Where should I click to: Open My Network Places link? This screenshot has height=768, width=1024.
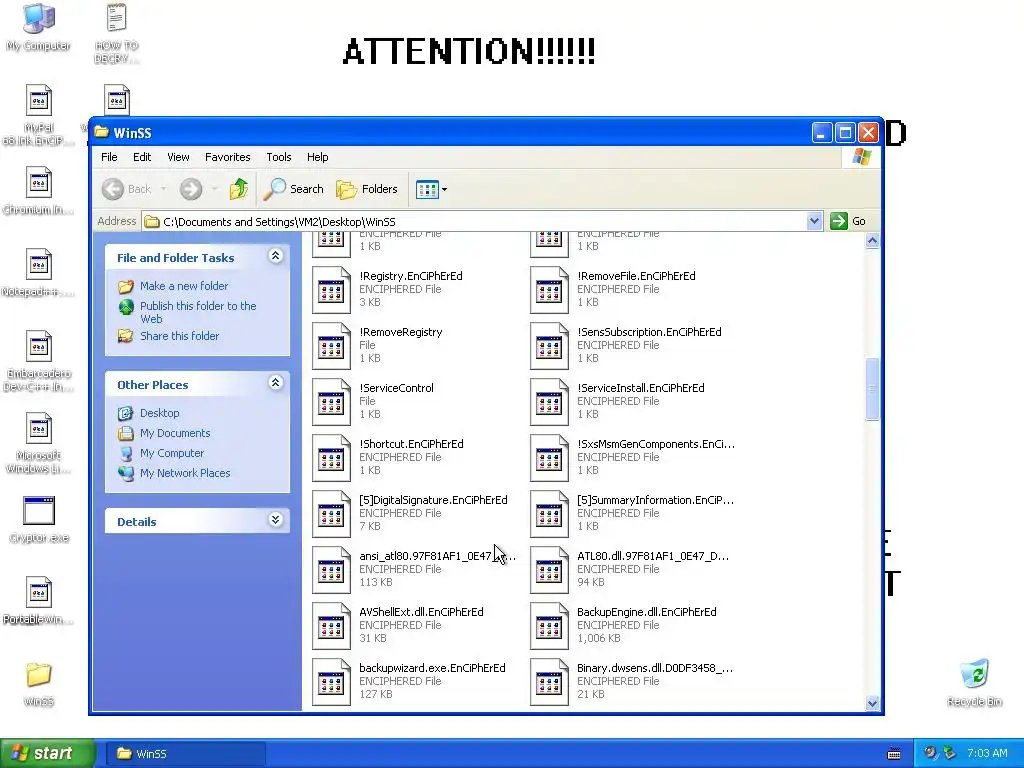pyautogui.click(x=185, y=473)
